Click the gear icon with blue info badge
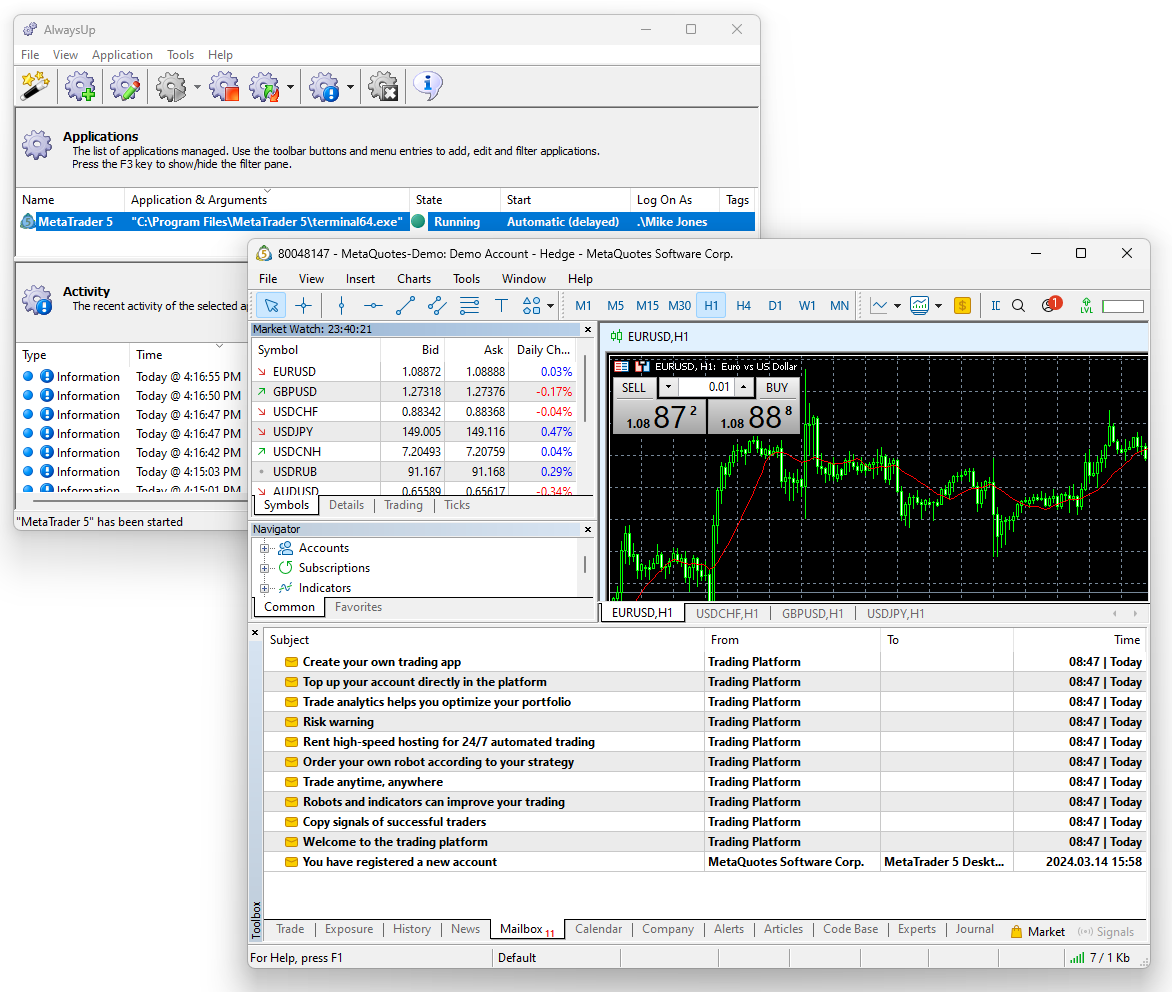The width and height of the screenshot is (1172, 992). [x=324, y=87]
